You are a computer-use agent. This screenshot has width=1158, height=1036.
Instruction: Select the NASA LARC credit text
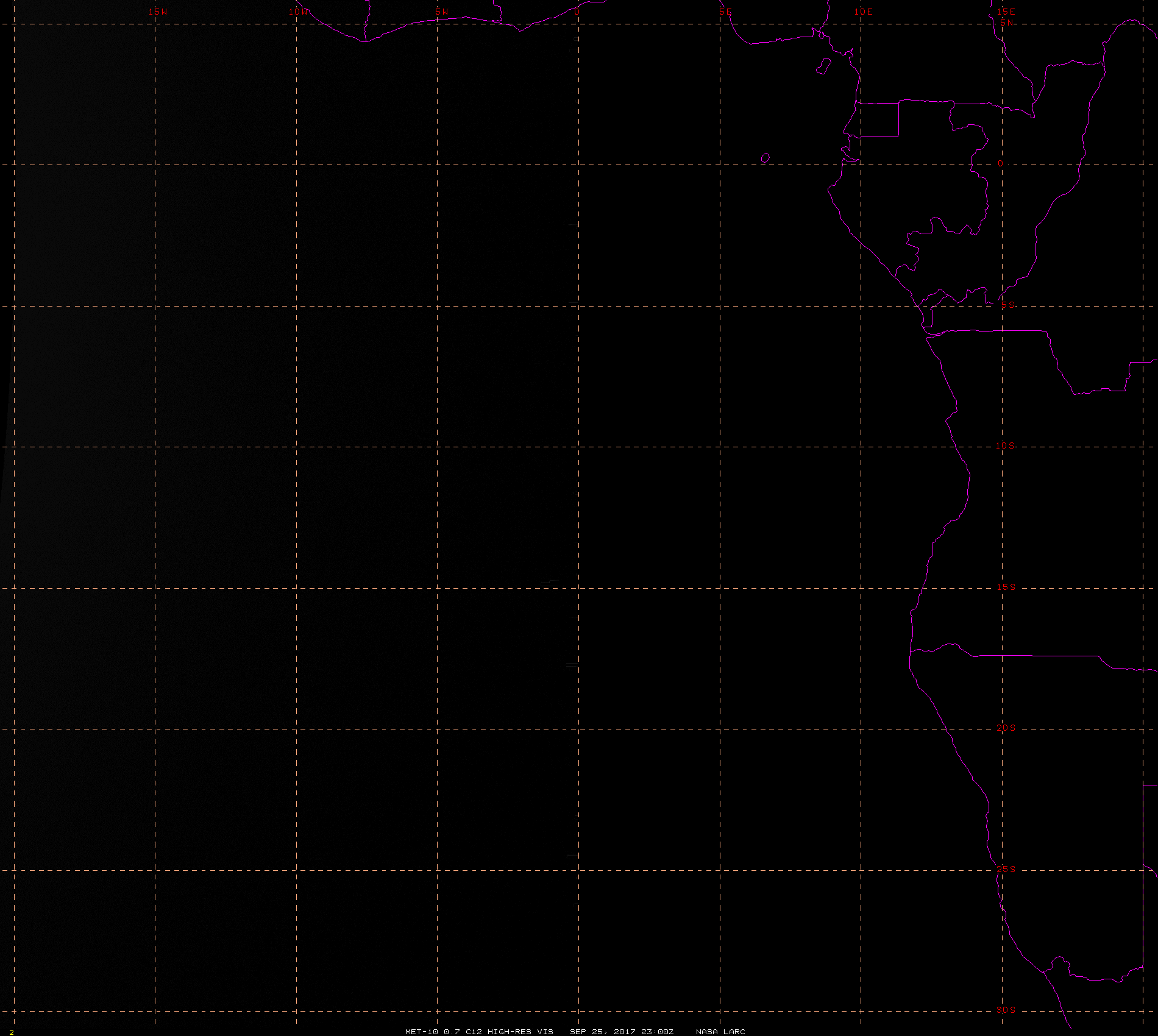pyautogui.click(x=720, y=1031)
